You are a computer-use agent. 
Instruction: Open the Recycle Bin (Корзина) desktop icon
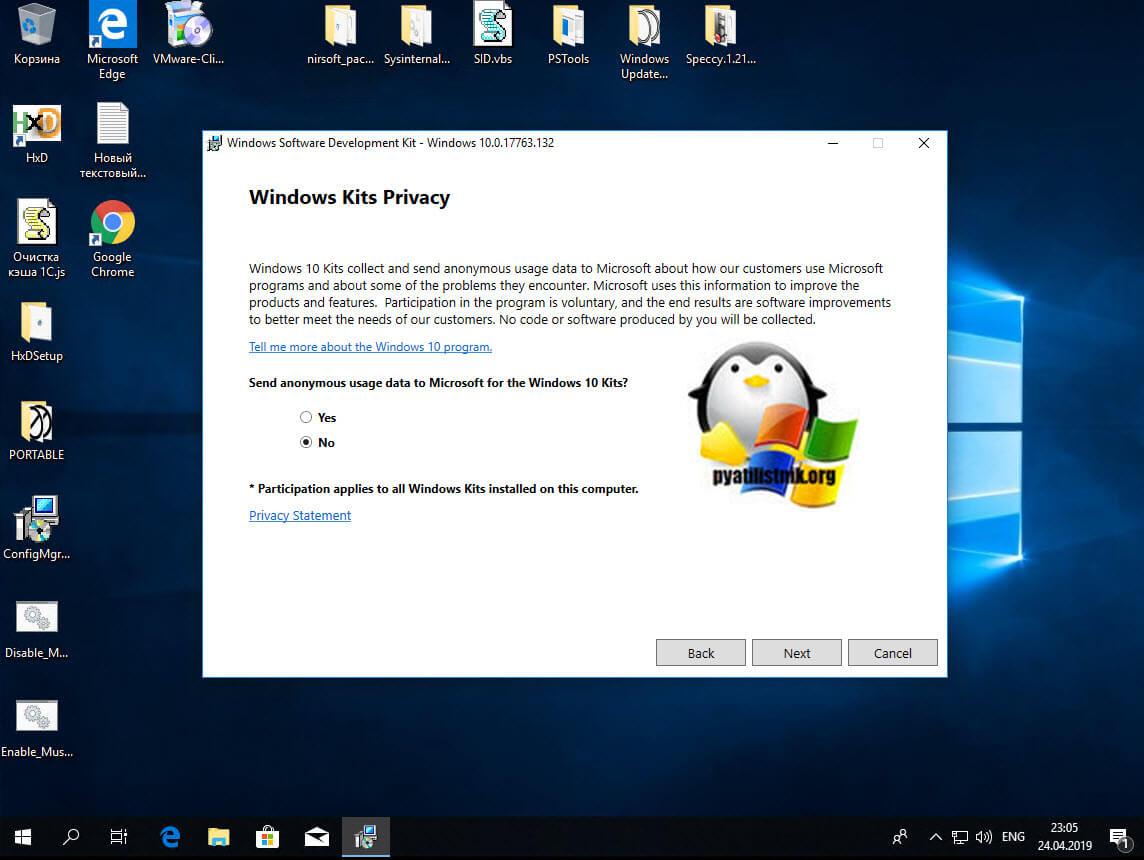[x=36, y=34]
